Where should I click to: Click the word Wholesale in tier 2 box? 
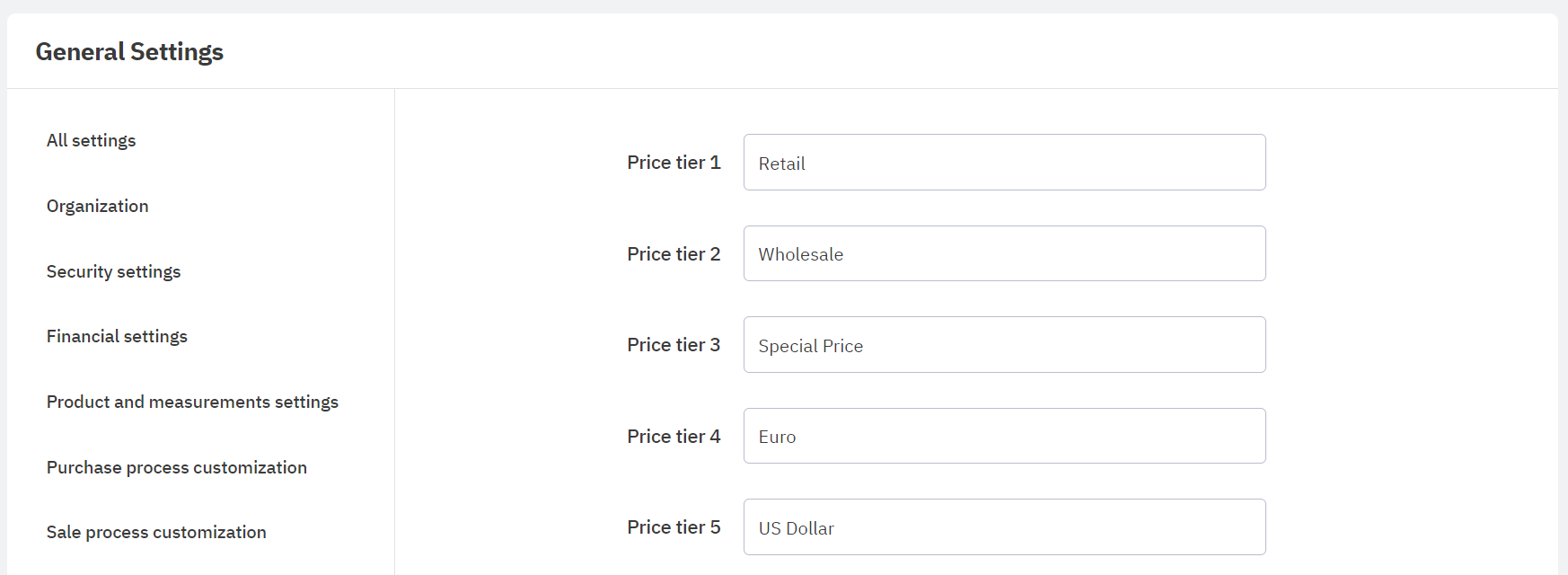(x=800, y=255)
